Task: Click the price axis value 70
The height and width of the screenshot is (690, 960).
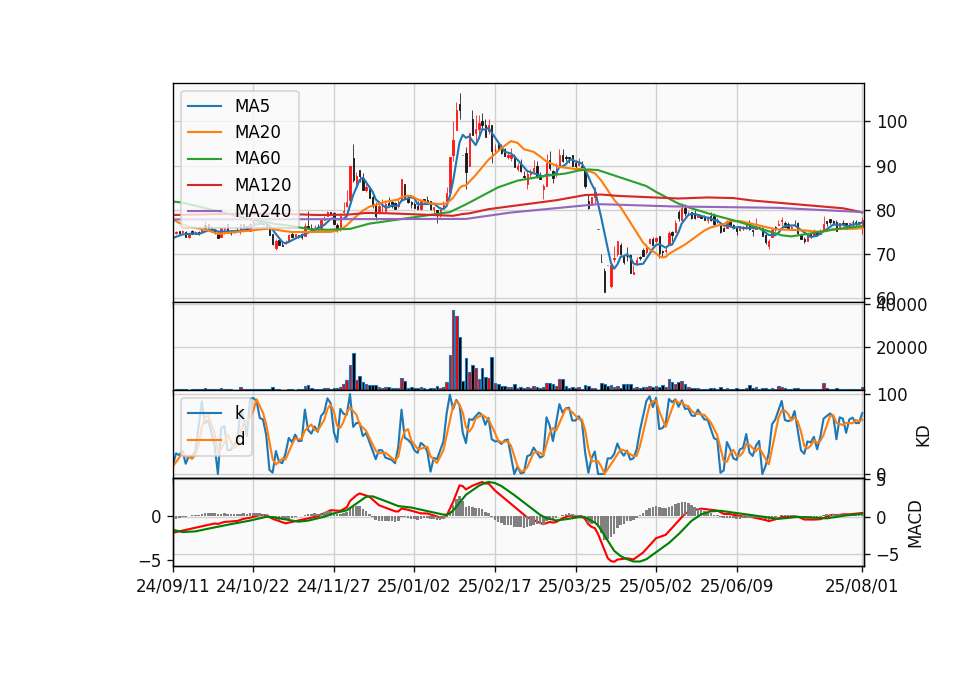Action: tap(887, 255)
